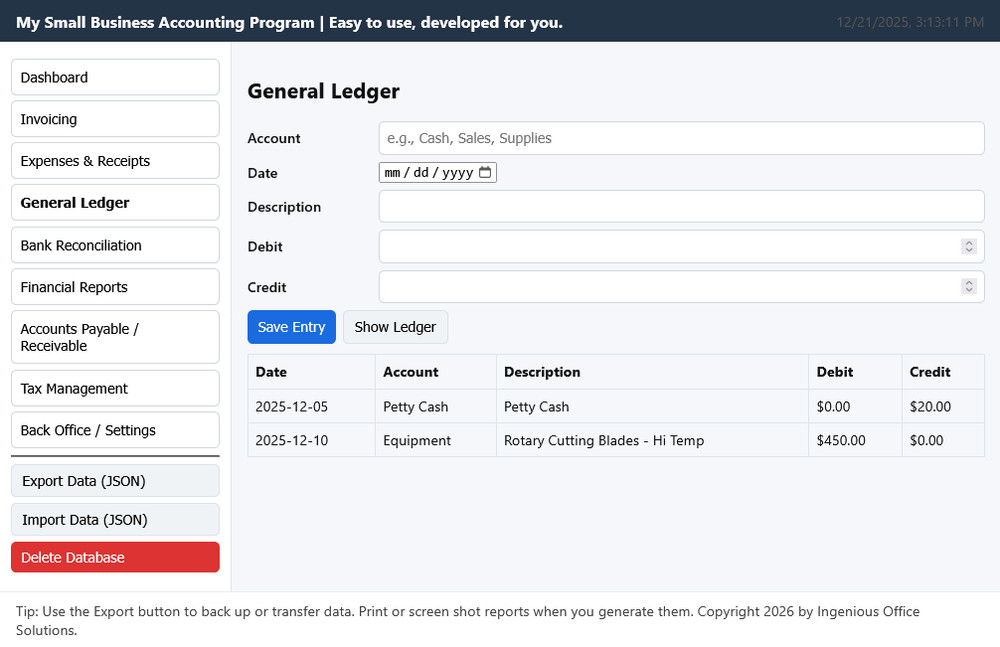Viewport: 1000px width, 647px height.
Task: Click into the Description input field
Action: [x=680, y=207]
